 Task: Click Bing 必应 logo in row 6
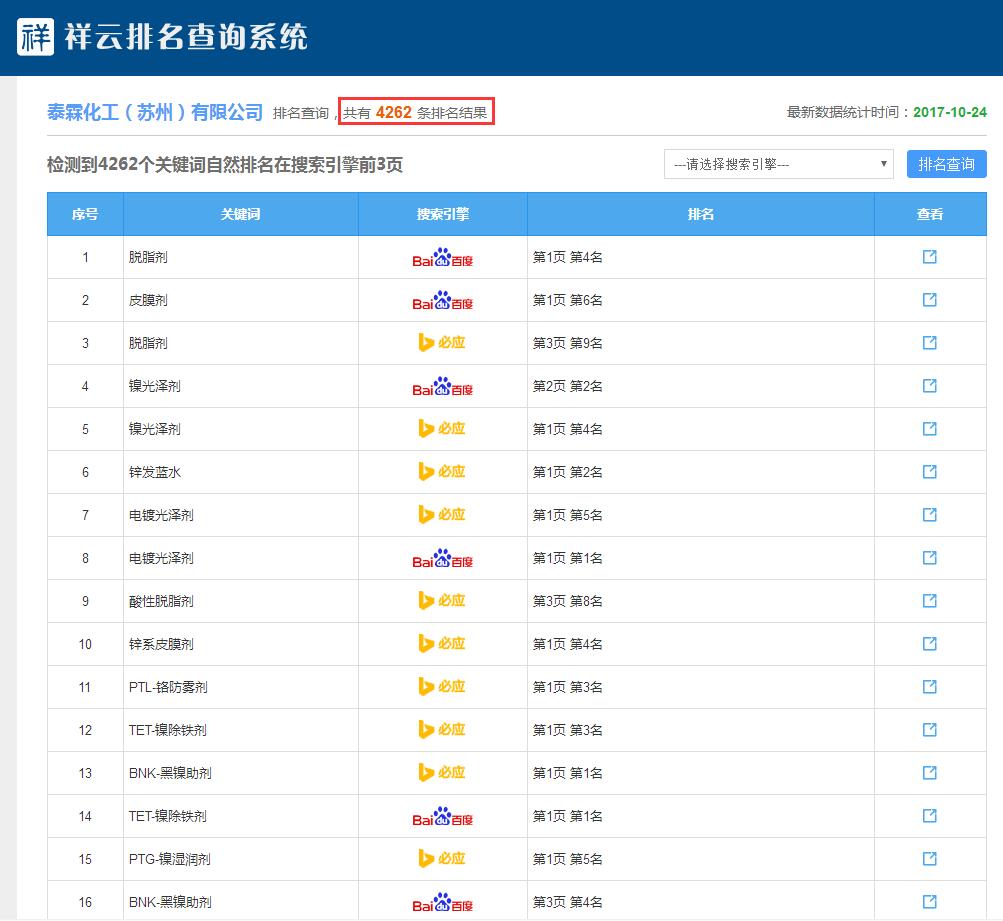[x=442, y=471]
